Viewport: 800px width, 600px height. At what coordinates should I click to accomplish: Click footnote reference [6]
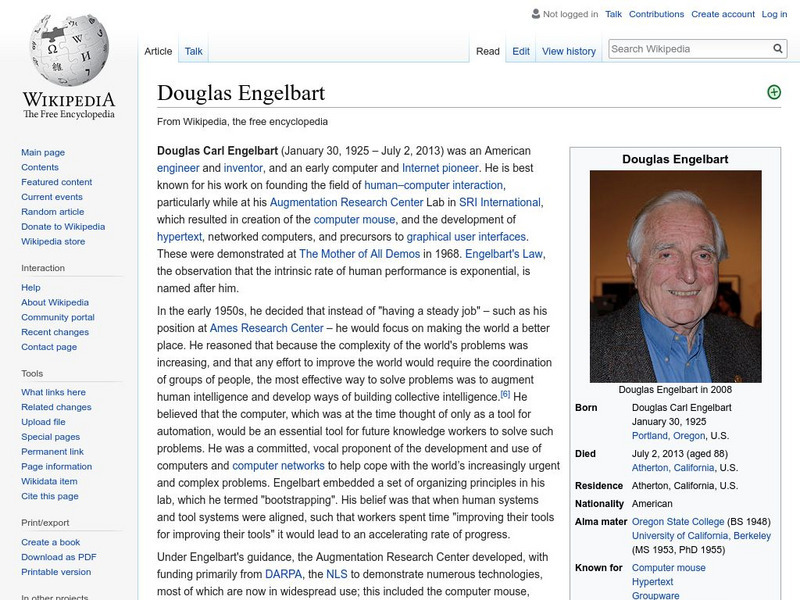coord(505,394)
